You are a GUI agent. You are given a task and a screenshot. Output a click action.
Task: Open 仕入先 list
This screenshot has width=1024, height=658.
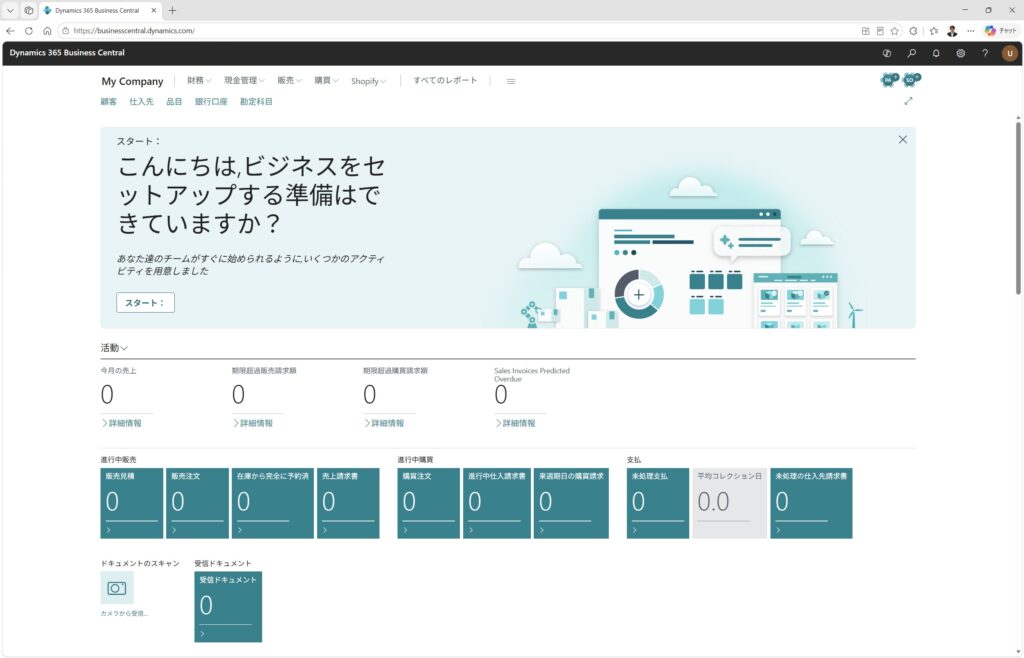[x=141, y=102]
